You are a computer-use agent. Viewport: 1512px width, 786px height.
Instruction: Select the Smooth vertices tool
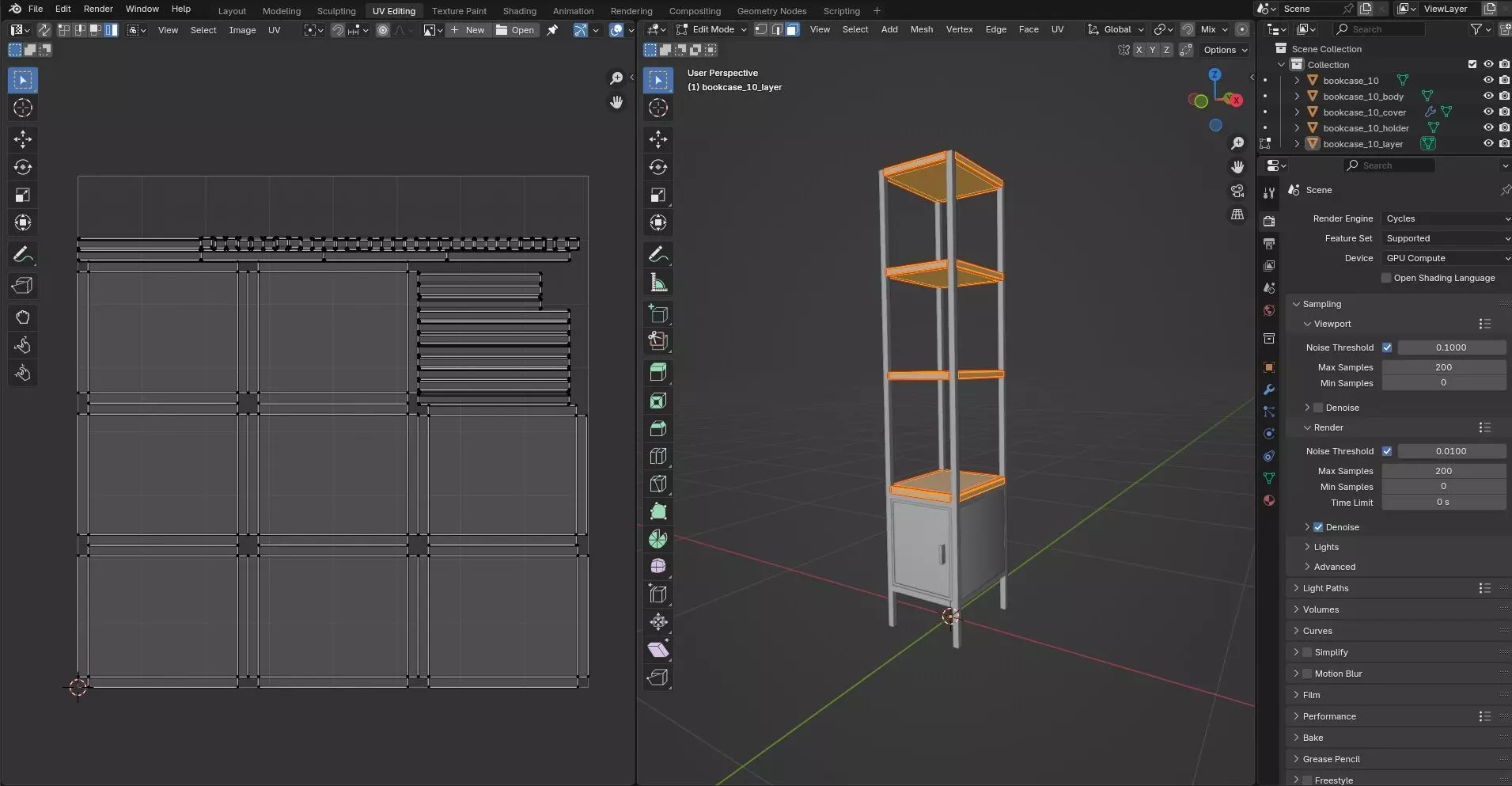click(x=658, y=567)
